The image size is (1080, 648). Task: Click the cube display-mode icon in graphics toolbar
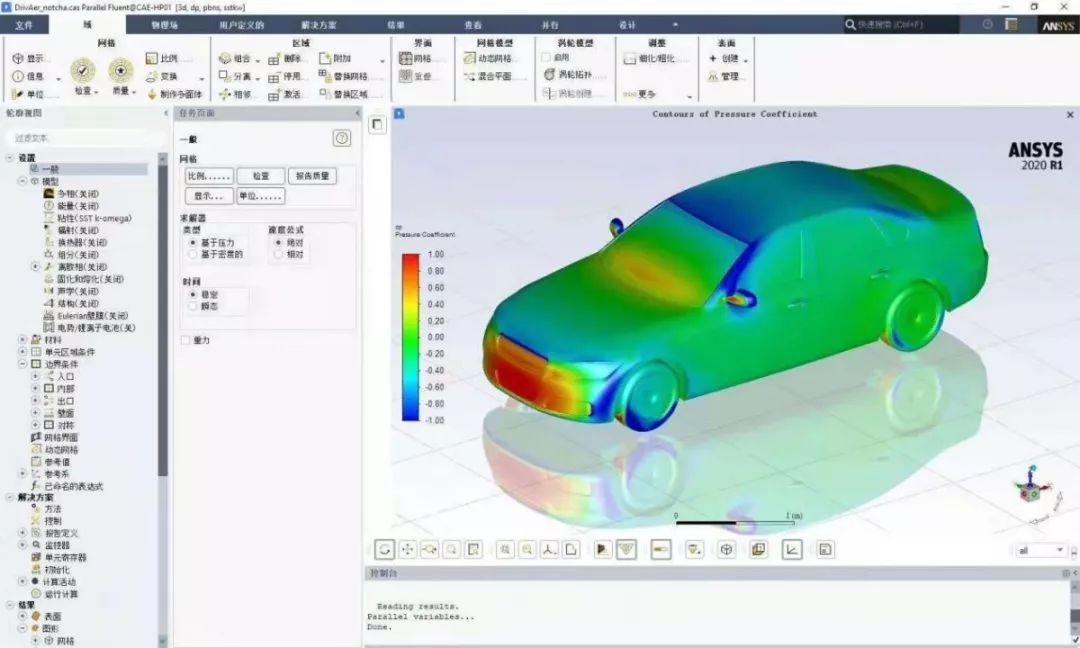click(x=727, y=549)
